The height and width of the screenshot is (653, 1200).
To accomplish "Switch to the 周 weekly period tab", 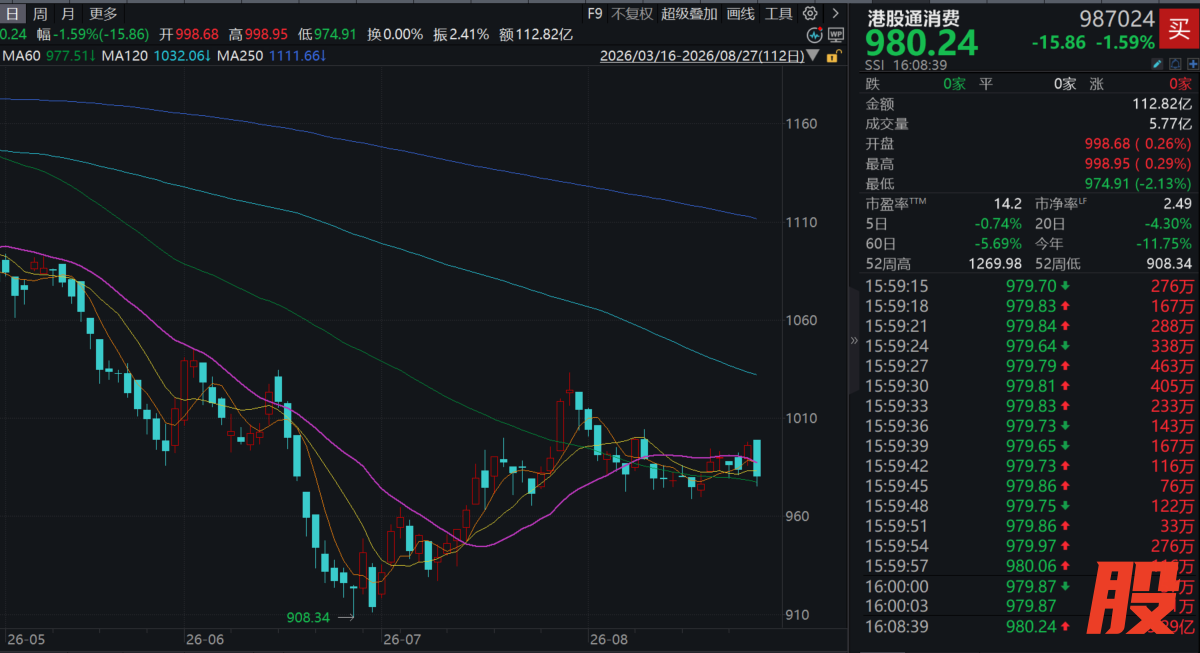I will pos(39,14).
